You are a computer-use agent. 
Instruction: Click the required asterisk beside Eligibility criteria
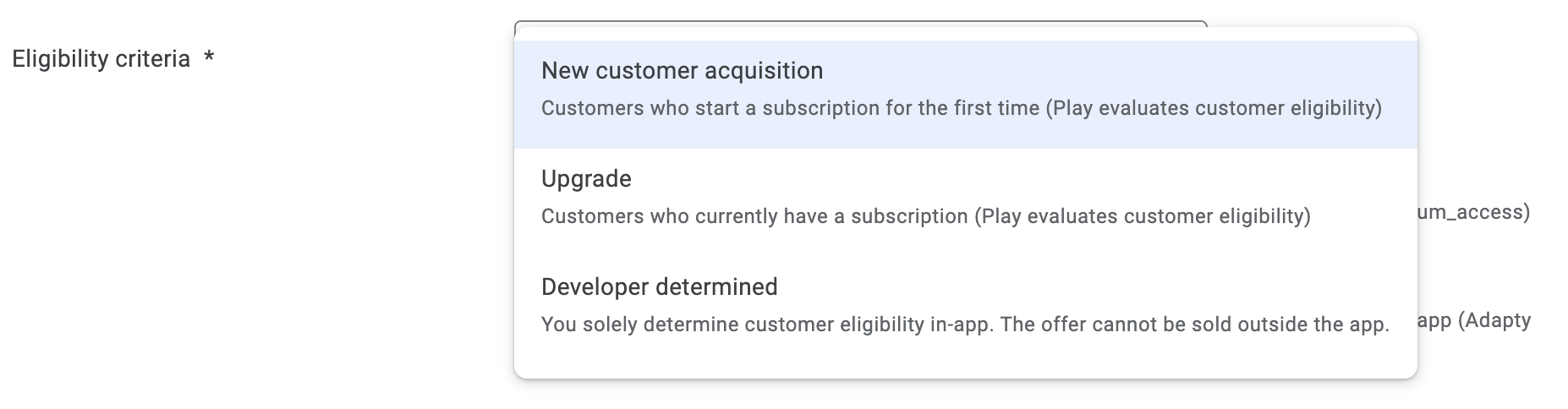coord(209,58)
